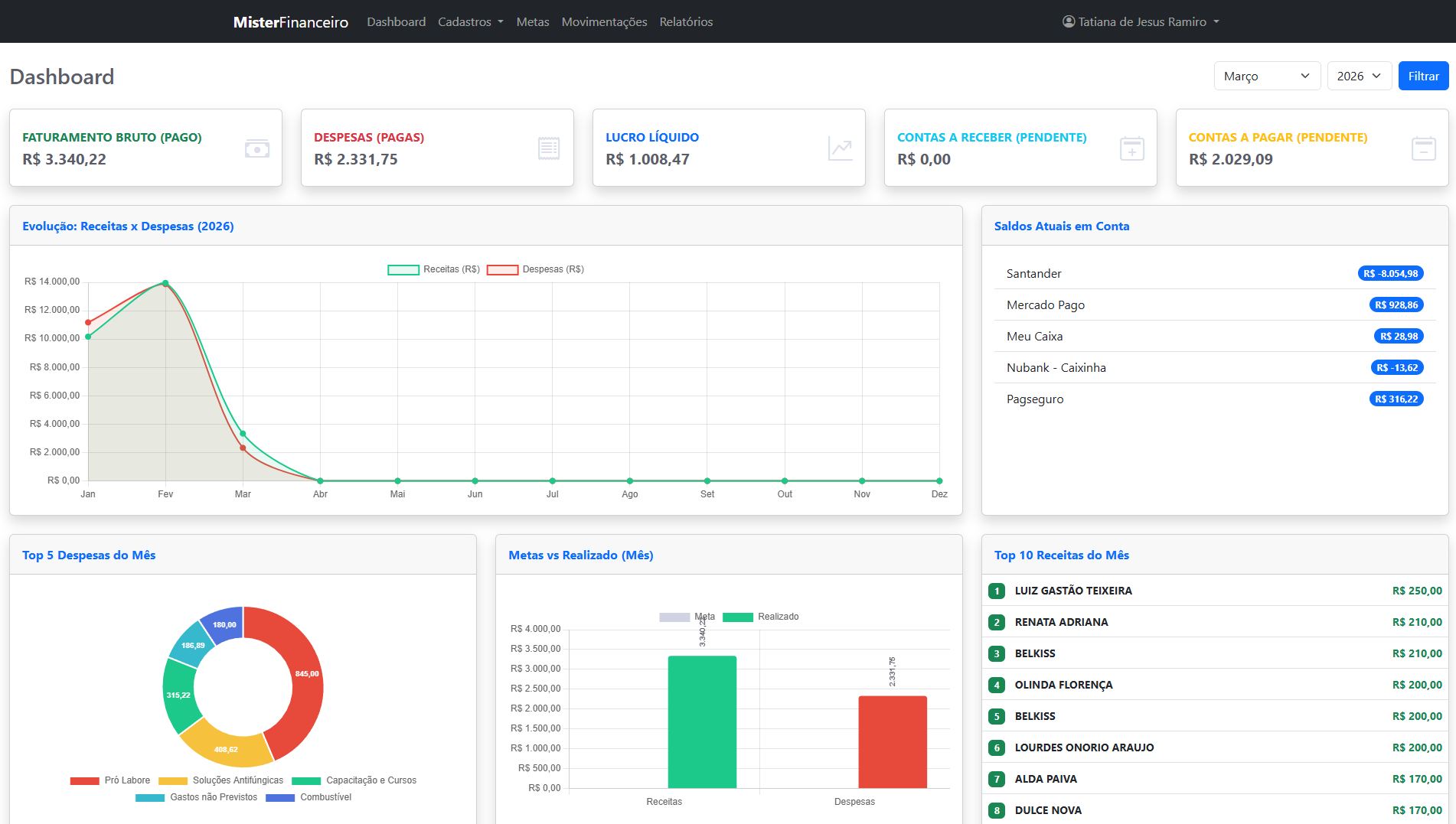Toggle the Despesas legend in the evolution chart

point(534,269)
